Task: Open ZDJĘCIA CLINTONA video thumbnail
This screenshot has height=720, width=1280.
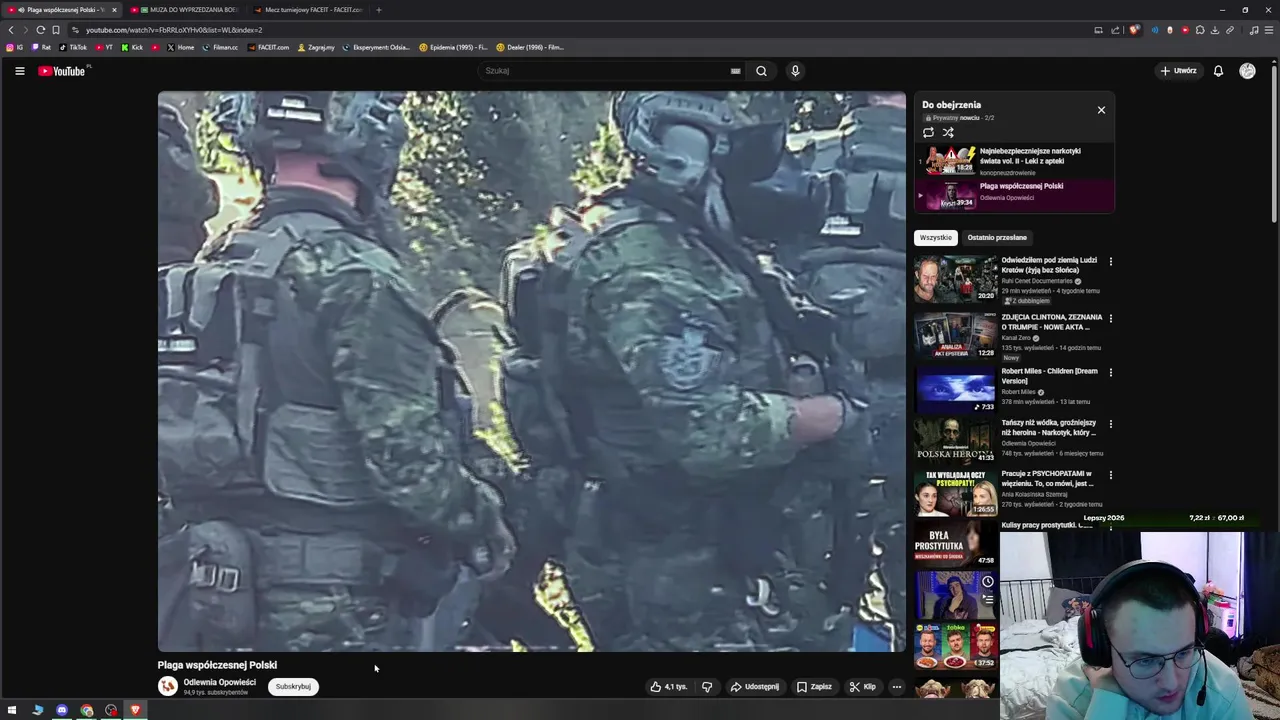Action: (955, 335)
